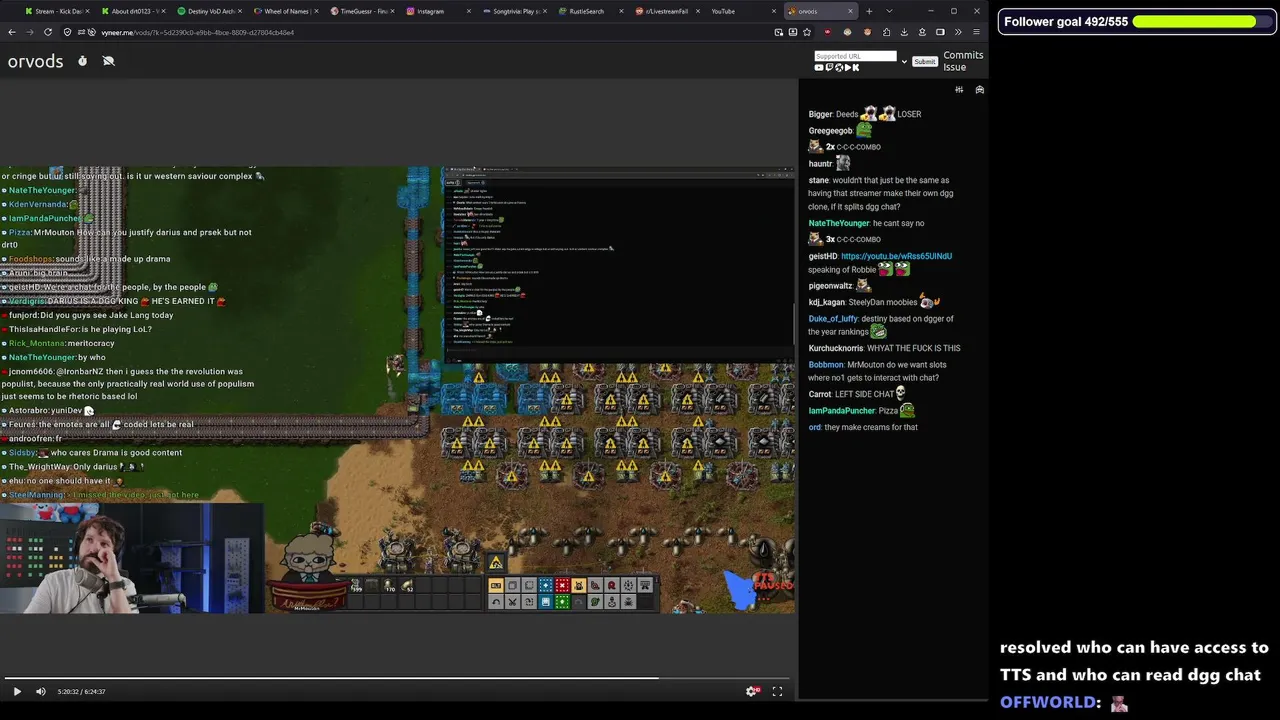The height and width of the screenshot is (720, 1280).
Task: Close the active orvods tab
Action: 851,11
